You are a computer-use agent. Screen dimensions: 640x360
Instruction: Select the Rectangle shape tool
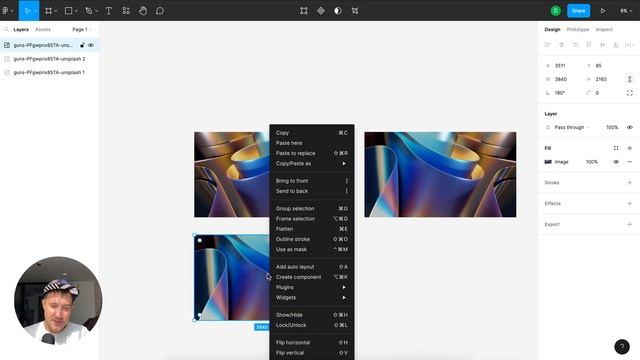coord(69,11)
